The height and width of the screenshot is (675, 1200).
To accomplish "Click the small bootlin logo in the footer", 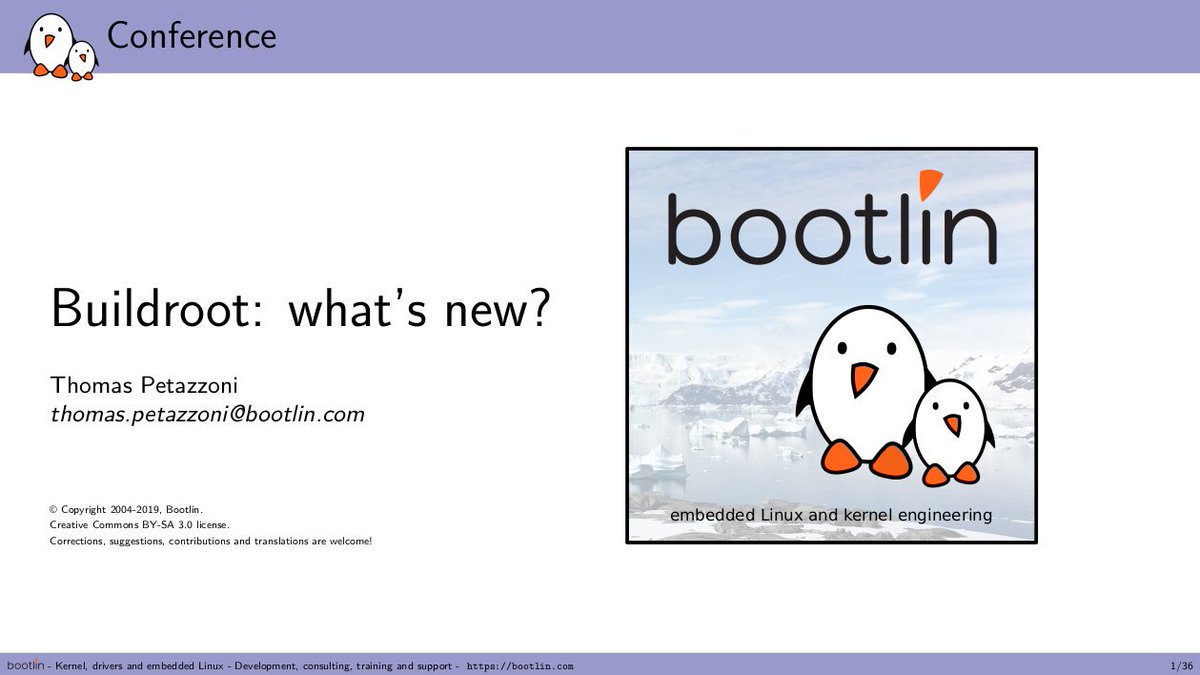I will click(25, 665).
